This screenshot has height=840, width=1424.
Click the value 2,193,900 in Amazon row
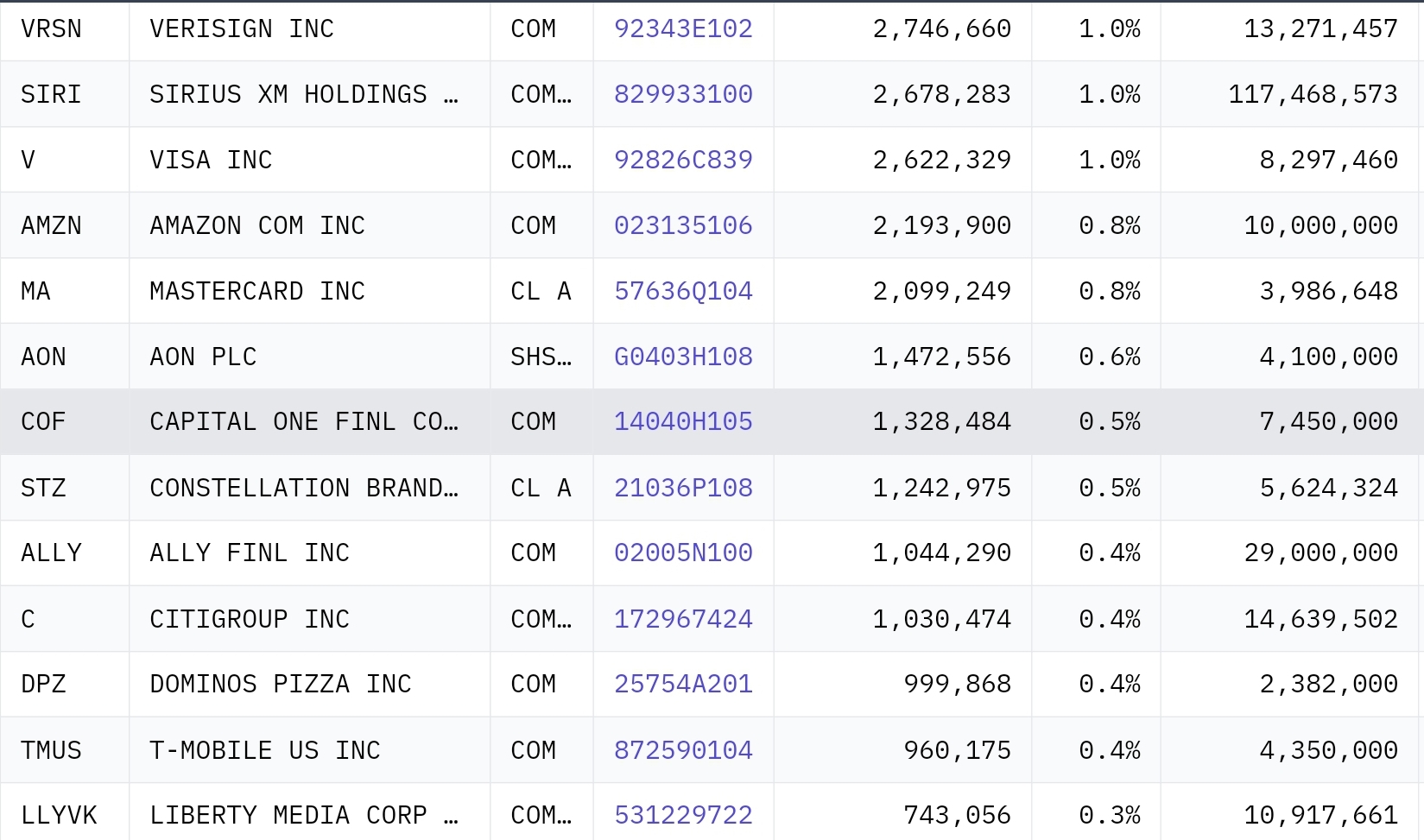[x=941, y=225]
